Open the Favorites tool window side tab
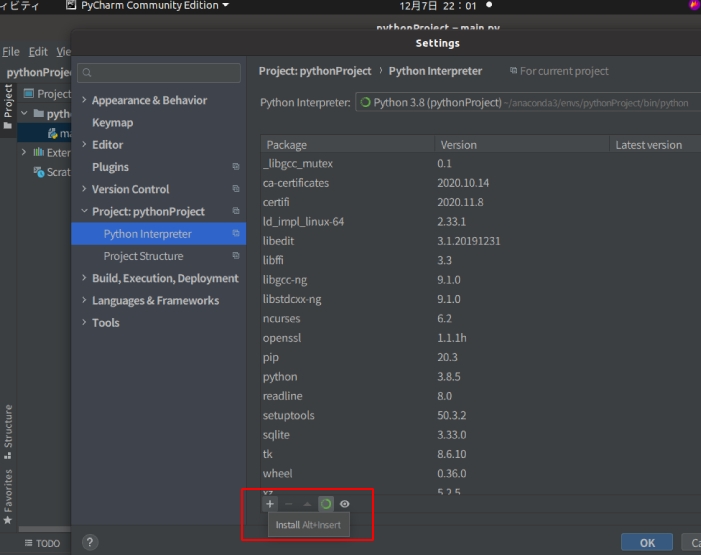The image size is (701, 555). pos(9,497)
